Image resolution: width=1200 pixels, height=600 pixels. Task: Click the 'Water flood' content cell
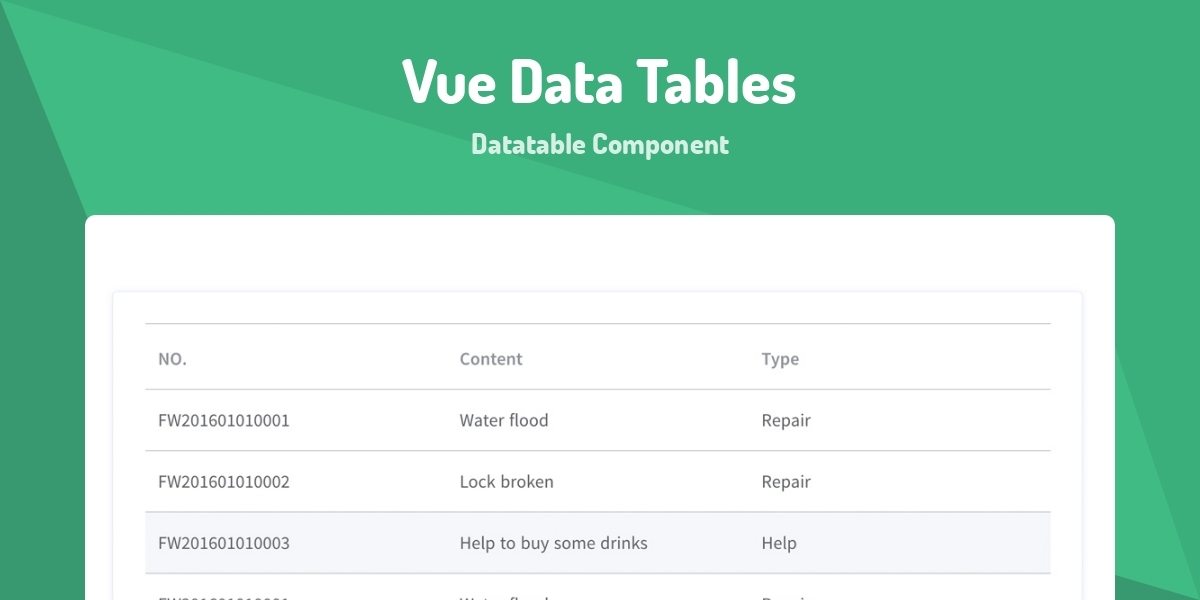click(504, 420)
